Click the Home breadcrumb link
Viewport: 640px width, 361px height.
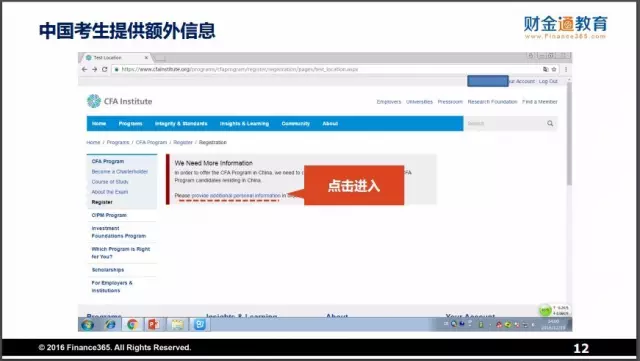pos(93,142)
